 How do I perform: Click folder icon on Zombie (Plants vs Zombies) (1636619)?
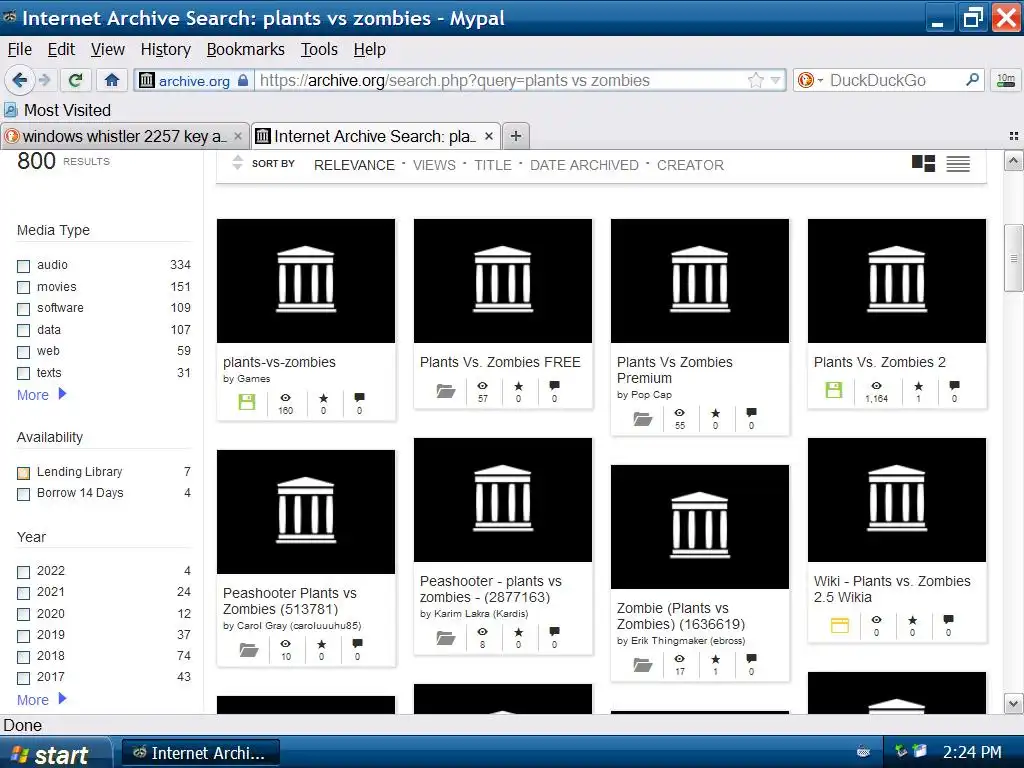(643, 665)
